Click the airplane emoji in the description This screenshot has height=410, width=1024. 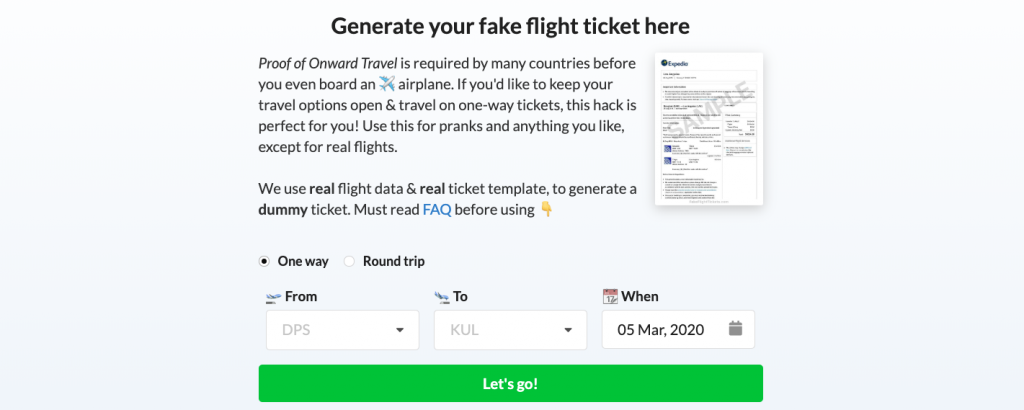(x=387, y=84)
